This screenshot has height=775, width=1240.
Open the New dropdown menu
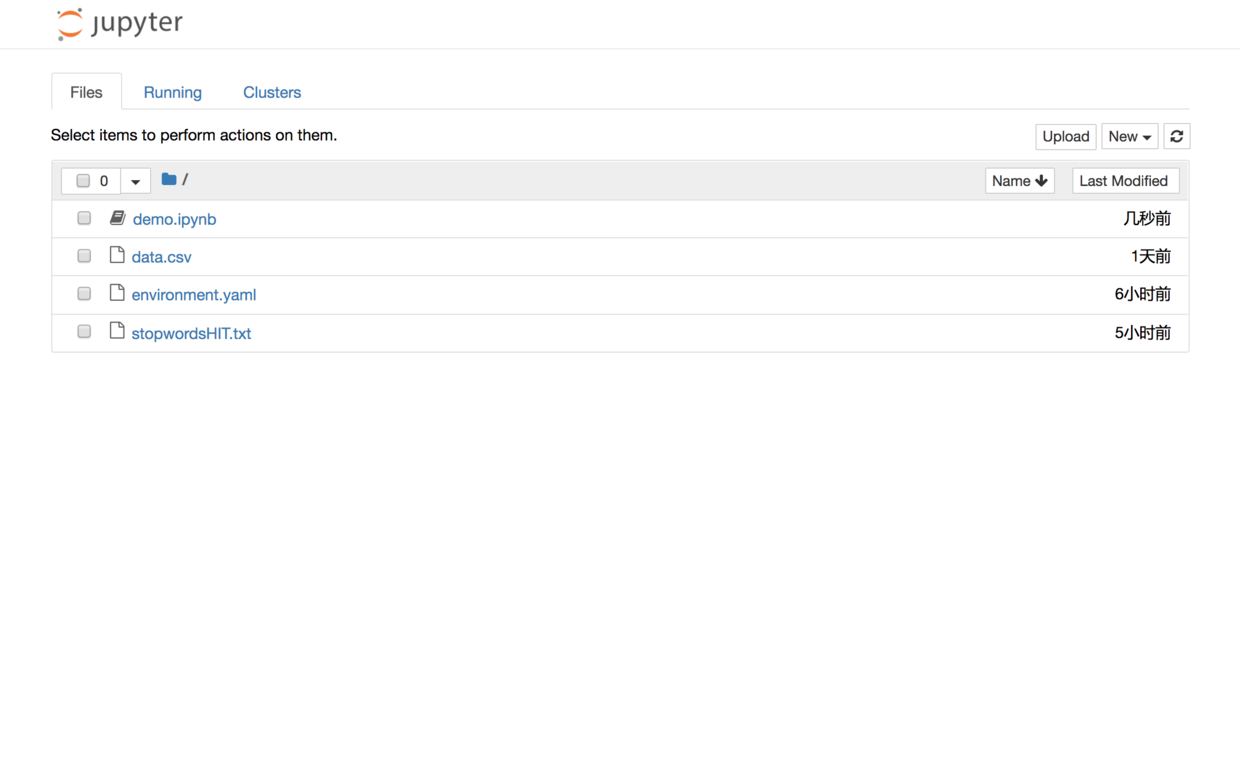coord(1129,136)
